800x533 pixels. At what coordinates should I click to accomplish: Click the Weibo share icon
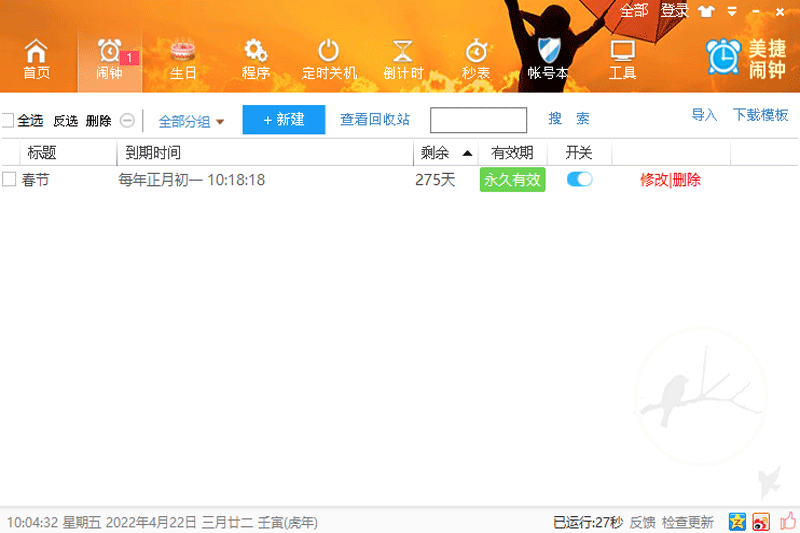[x=761, y=522]
